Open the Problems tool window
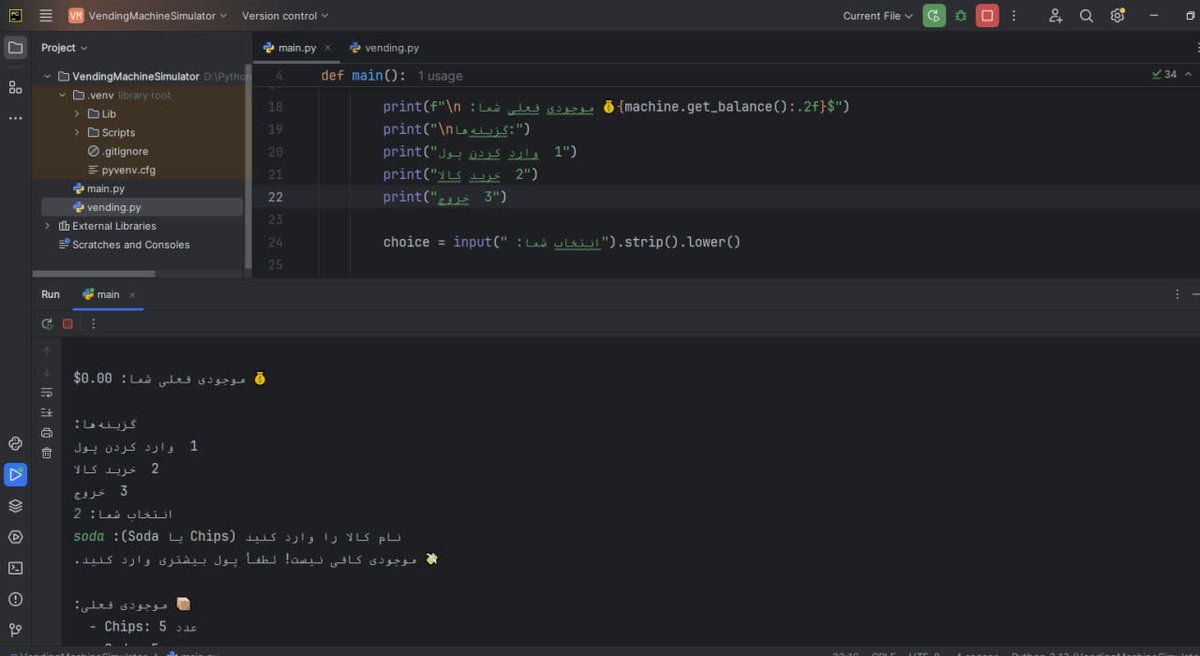Viewport: 1200px width, 656px height. [15, 599]
